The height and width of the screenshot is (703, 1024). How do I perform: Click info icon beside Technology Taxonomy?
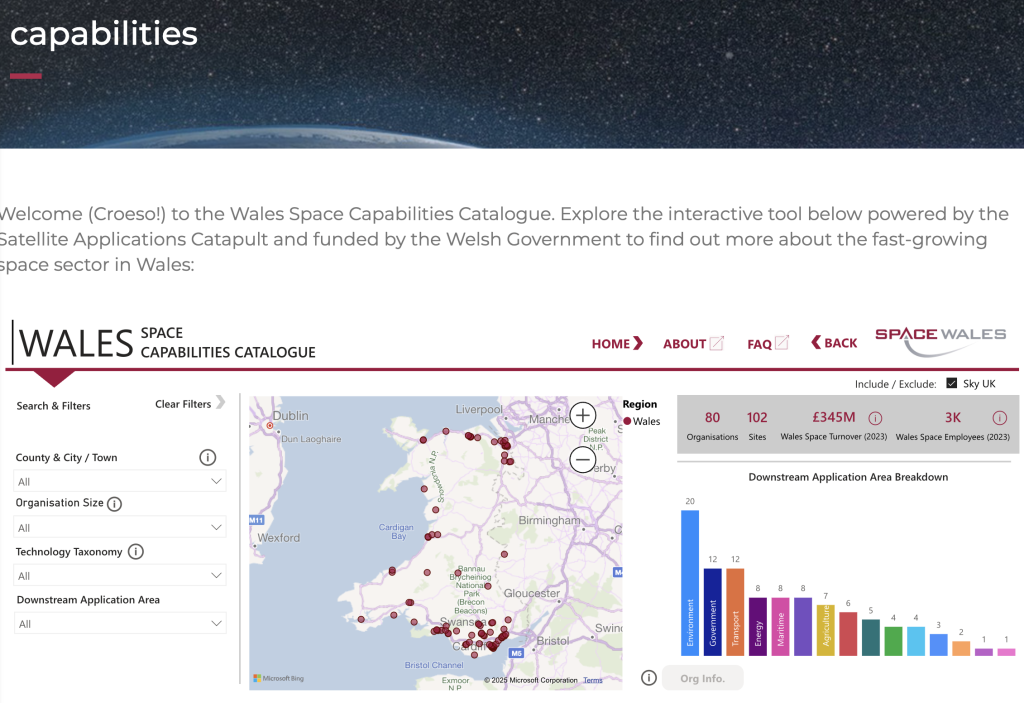(x=136, y=551)
